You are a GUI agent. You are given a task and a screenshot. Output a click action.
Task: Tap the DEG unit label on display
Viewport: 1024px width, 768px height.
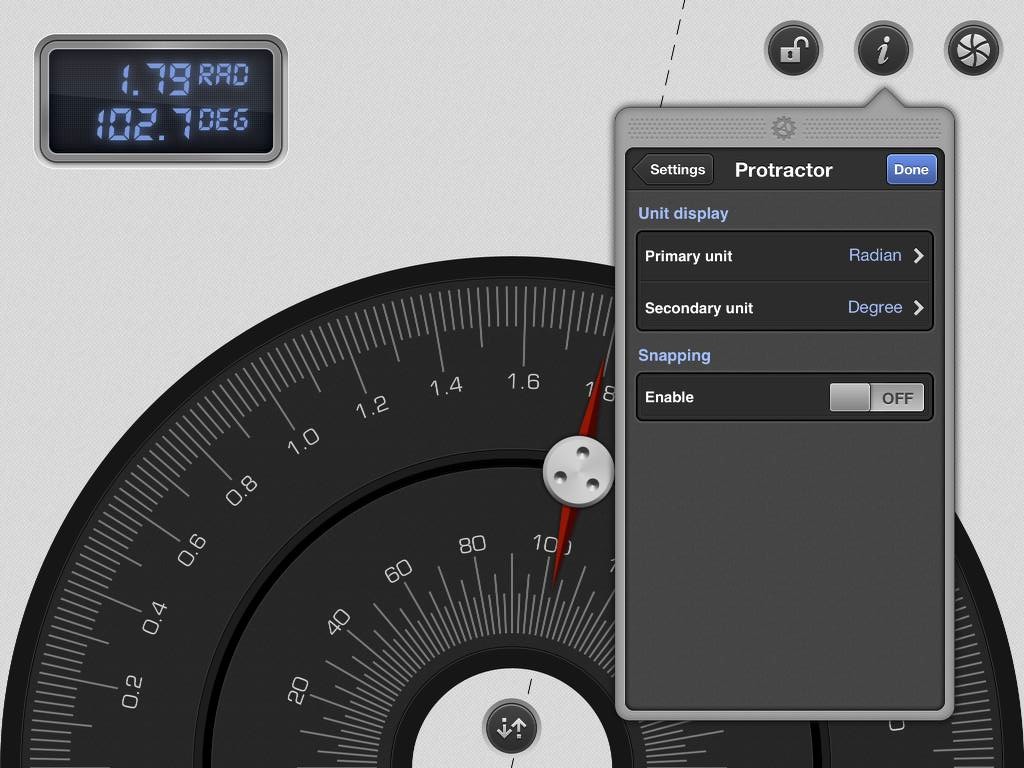pyautogui.click(x=223, y=121)
